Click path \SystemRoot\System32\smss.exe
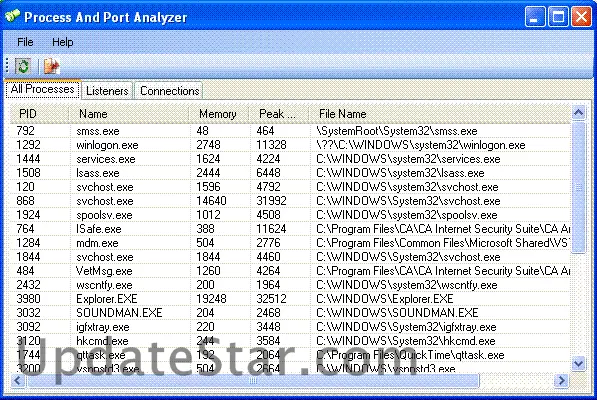Viewport: 597px width, 400px height. [x=397, y=131]
